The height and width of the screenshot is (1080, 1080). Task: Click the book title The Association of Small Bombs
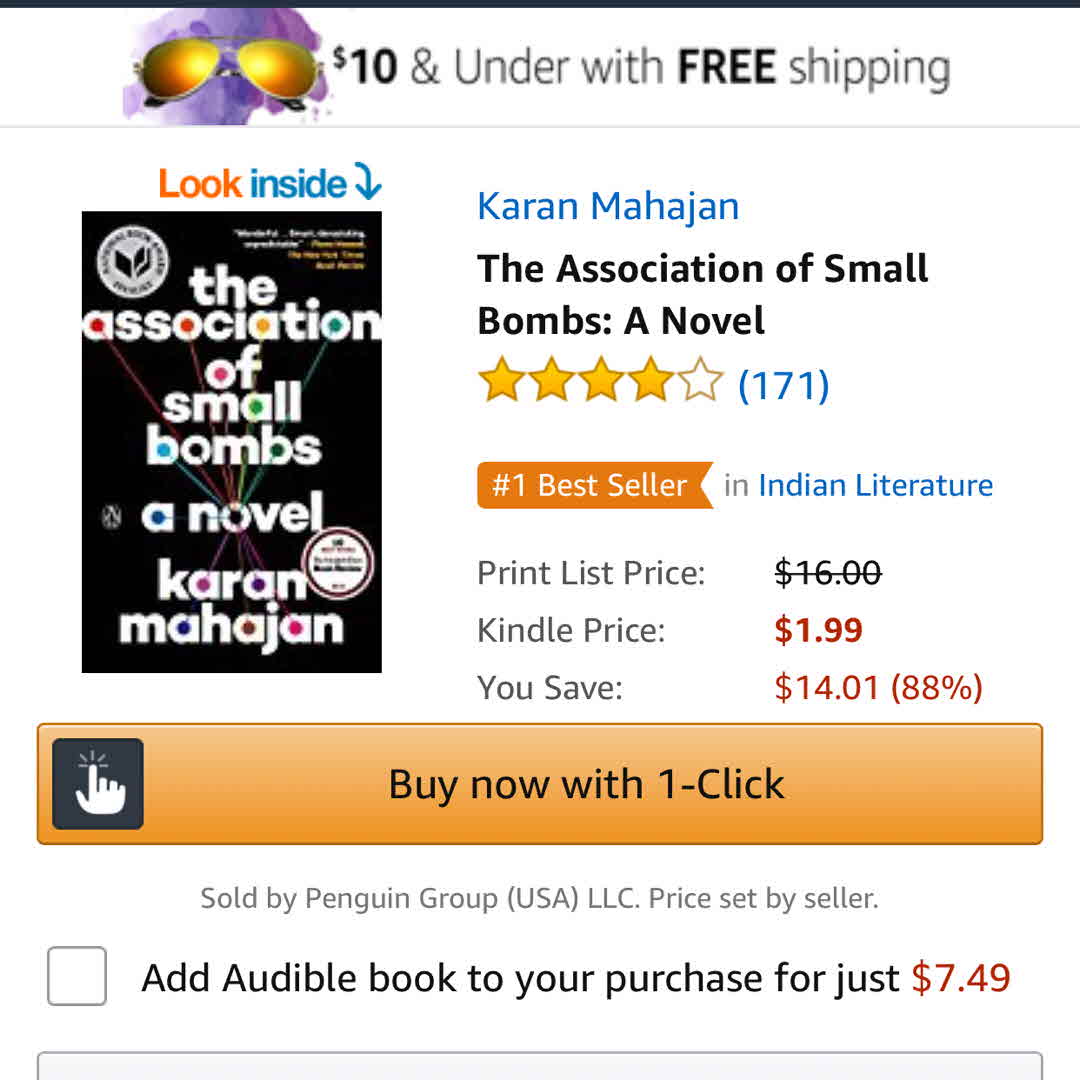(x=703, y=294)
